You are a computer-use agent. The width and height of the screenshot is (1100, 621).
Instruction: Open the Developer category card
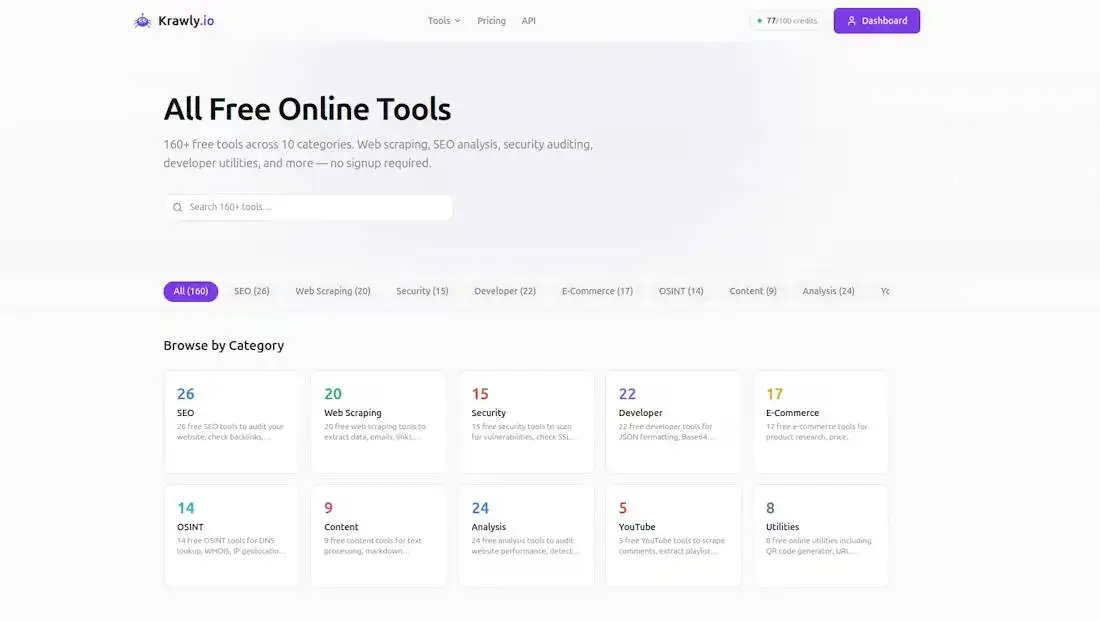pyautogui.click(x=673, y=422)
